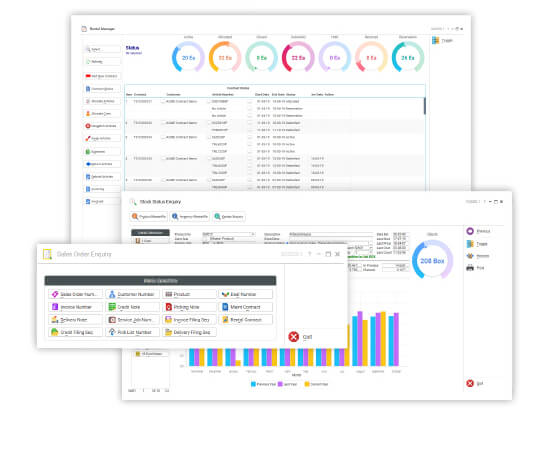Click the Description field in Stock Status Enquiry
Viewport: 555px width, 465px height.
331,234
